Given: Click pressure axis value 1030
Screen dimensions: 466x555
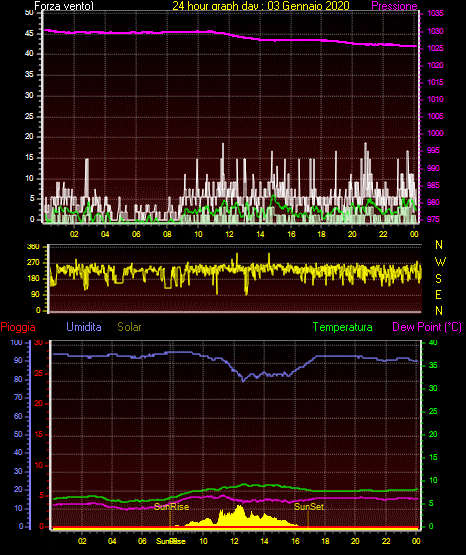Looking at the screenshot, I should (435, 32).
